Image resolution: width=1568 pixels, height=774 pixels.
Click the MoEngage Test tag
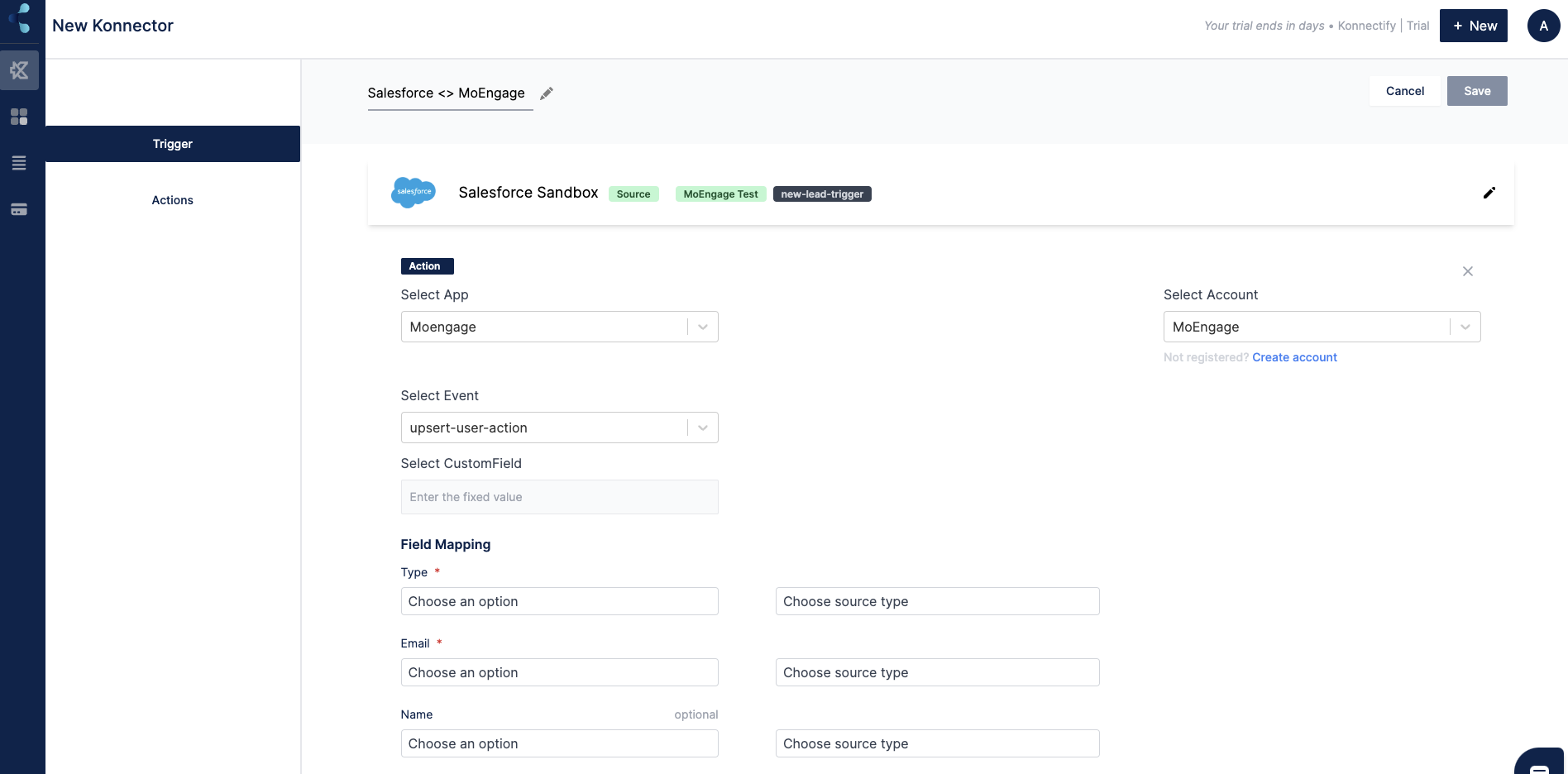point(720,194)
